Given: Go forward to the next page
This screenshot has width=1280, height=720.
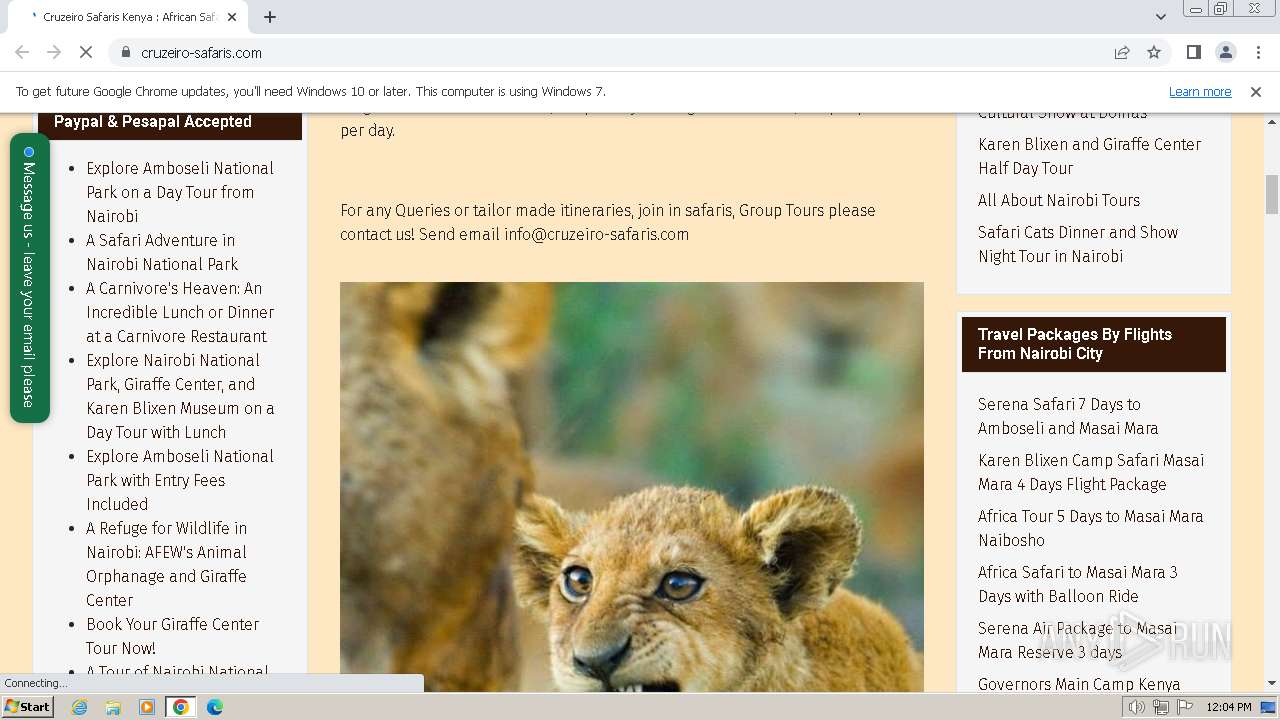Looking at the screenshot, I should coord(54,52).
